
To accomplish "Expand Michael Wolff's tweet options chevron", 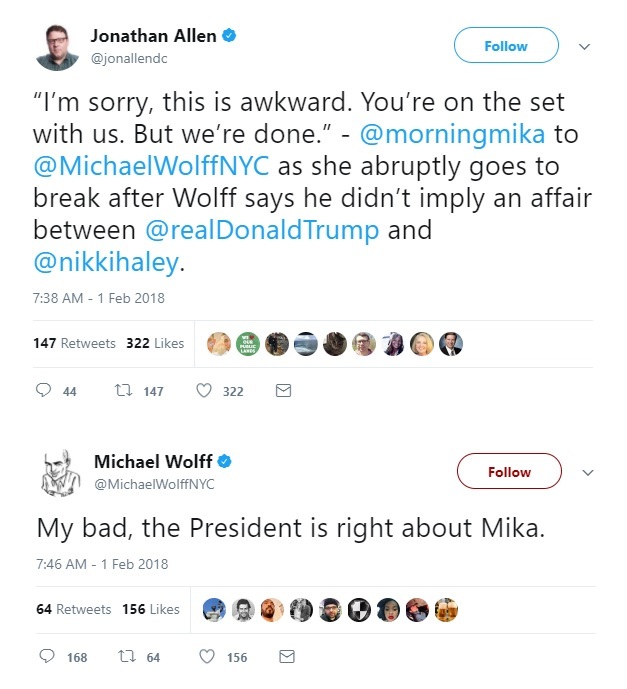I will [588, 472].
